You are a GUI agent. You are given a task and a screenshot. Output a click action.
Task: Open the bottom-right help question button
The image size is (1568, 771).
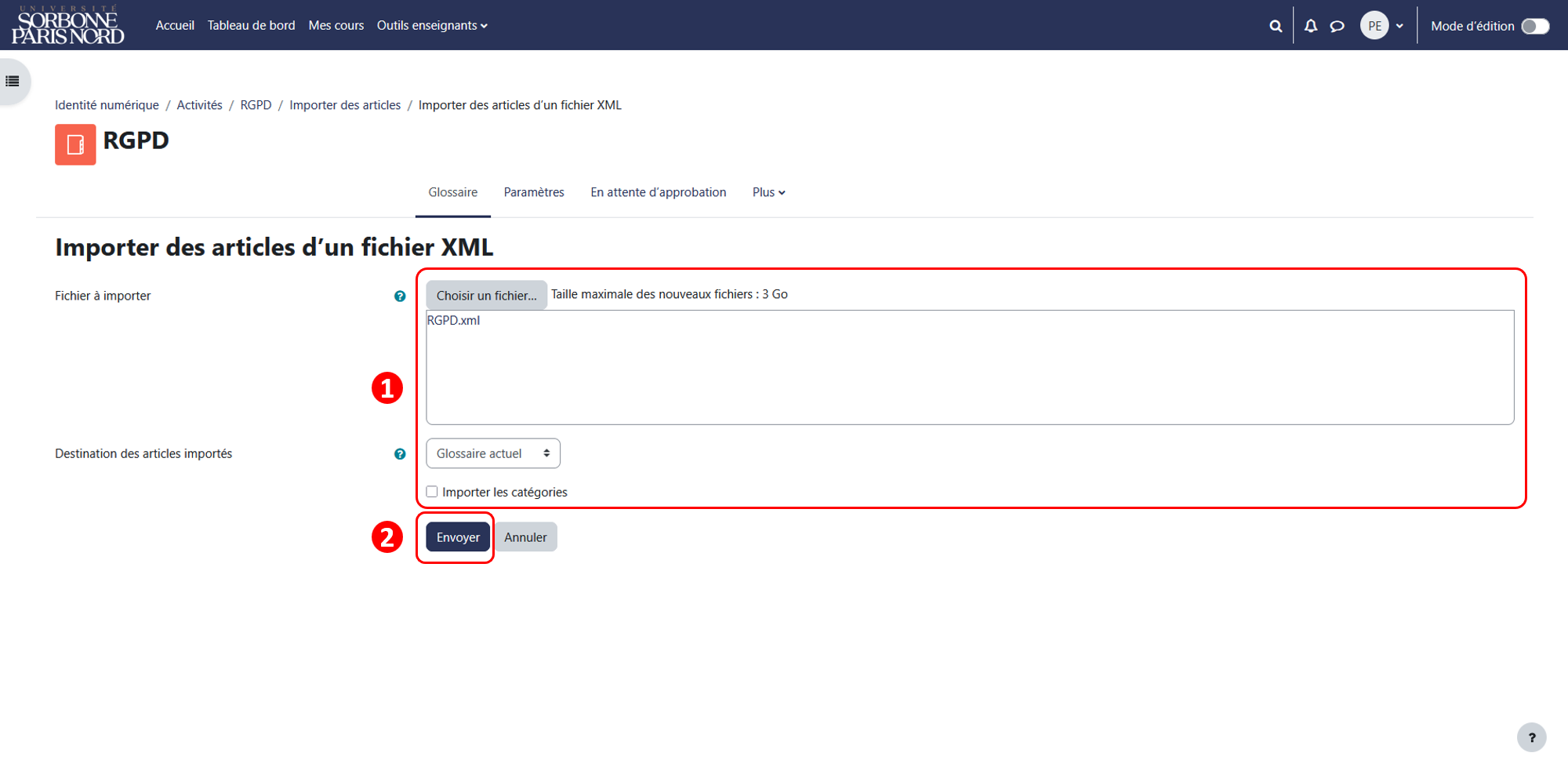click(x=1531, y=737)
